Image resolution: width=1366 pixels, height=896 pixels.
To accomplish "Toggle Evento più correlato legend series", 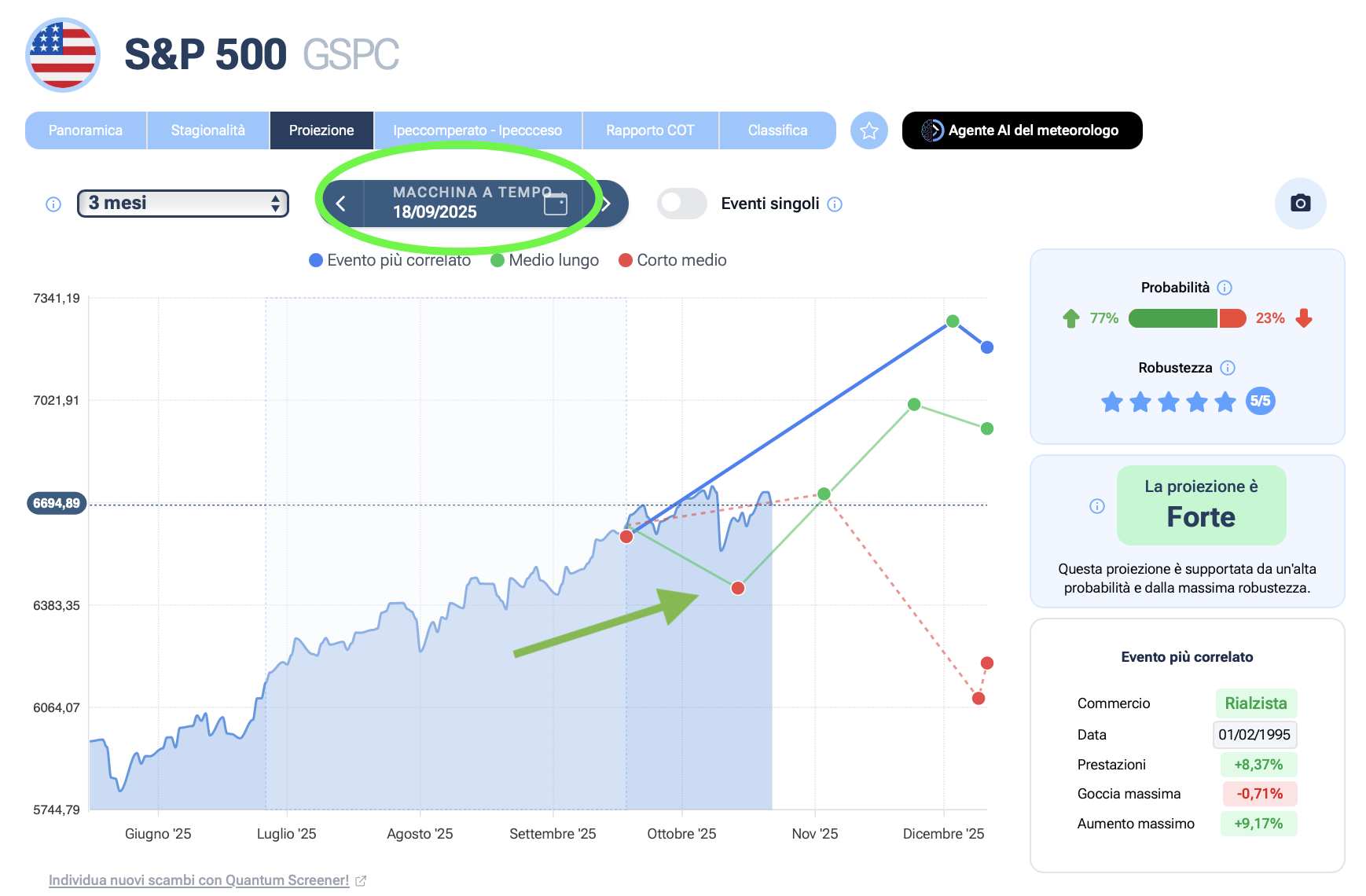I will [x=390, y=260].
